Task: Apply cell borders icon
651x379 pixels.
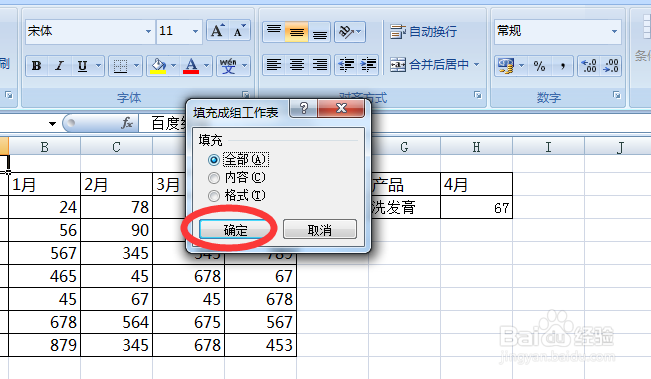Action: [x=120, y=66]
